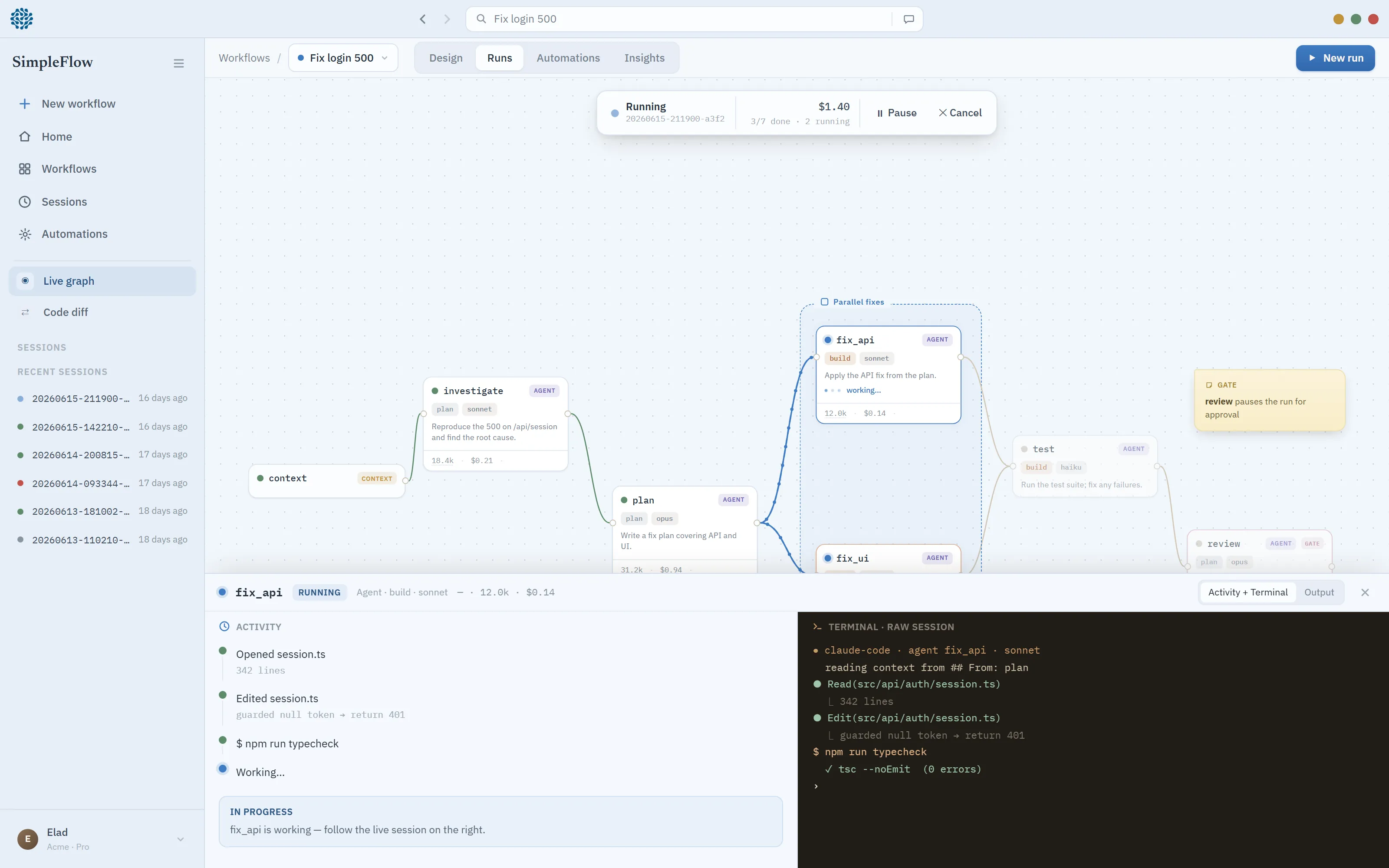The width and height of the screenshot is (1389, 868).
Task: Select Code diff view
Action: click(102, 312)
